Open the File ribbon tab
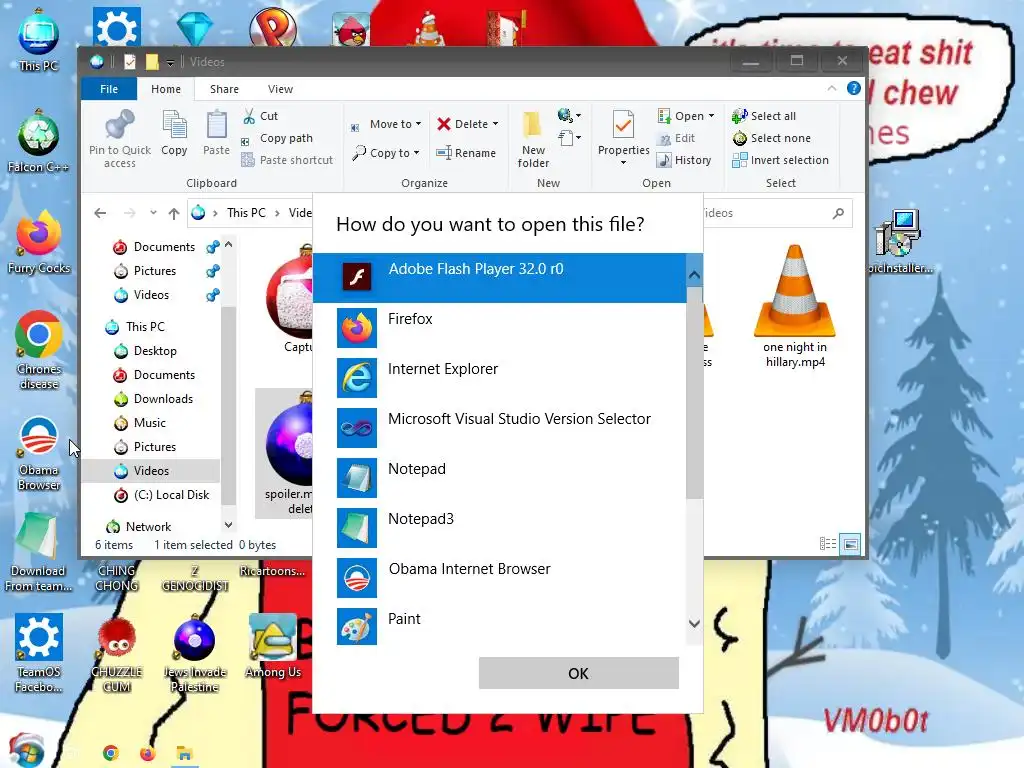1024x768 pixels. point(109,89)
